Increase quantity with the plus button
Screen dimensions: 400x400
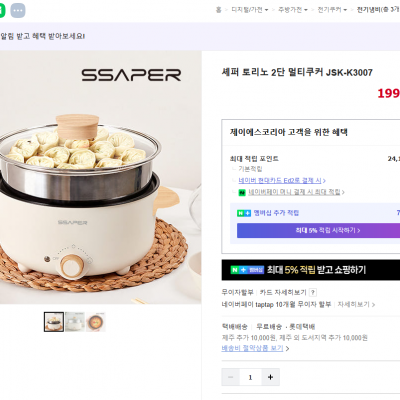click(x=270, y=377)
